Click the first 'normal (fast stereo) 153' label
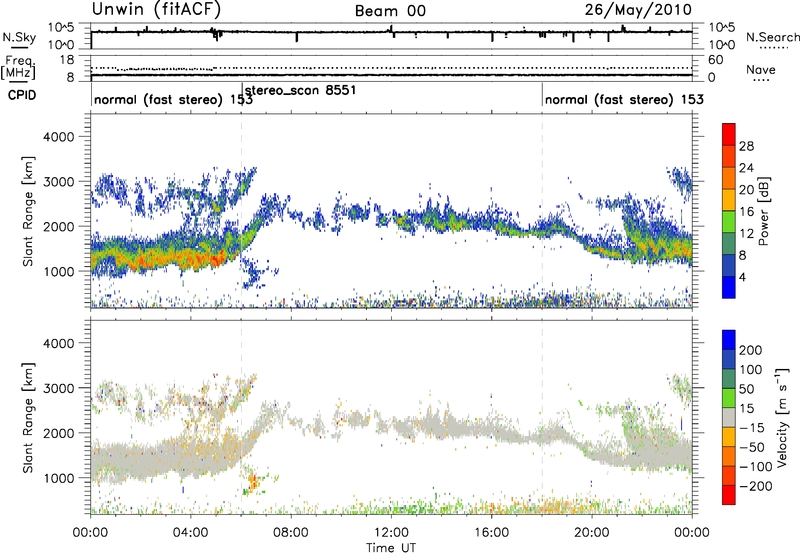The height and width of the screenshot is (554, 800). 173,99
